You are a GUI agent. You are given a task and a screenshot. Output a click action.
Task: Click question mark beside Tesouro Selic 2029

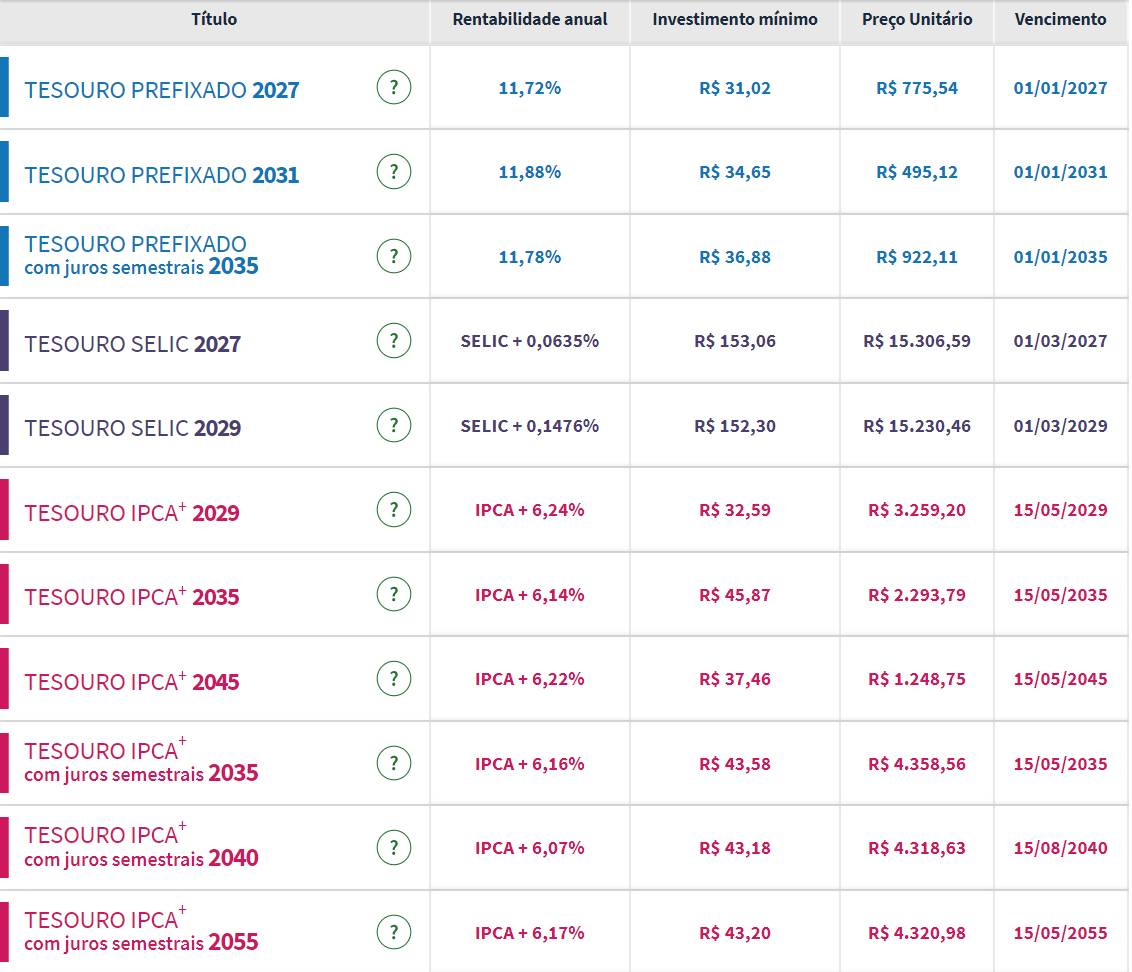click(394, 426)
